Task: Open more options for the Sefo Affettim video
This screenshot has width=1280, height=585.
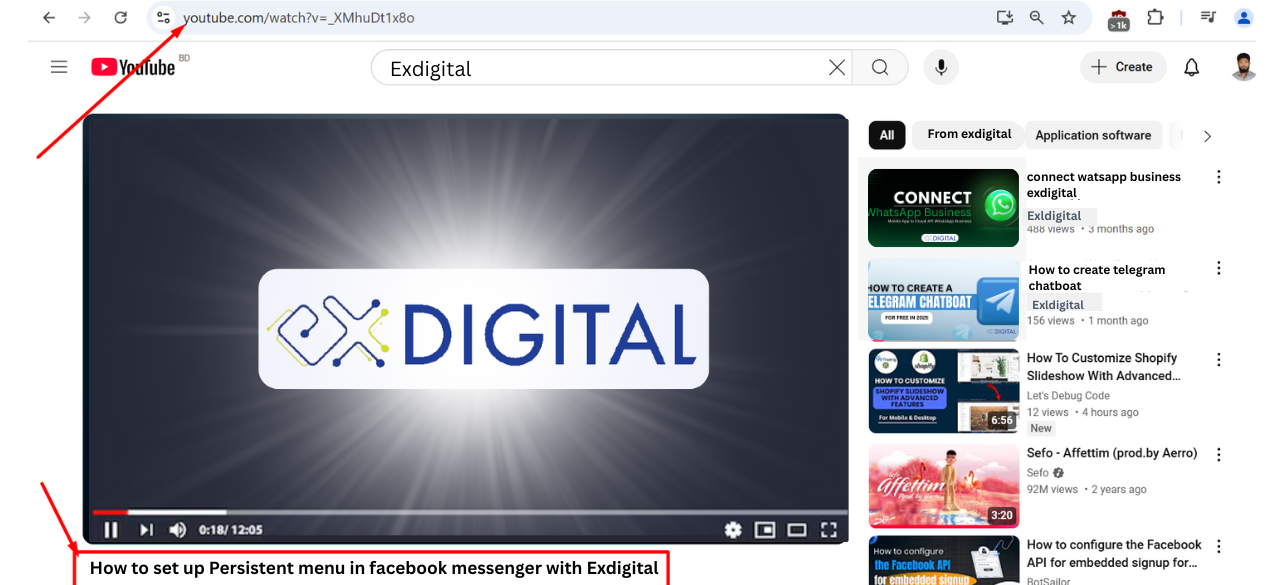Action: [1218, 455]
